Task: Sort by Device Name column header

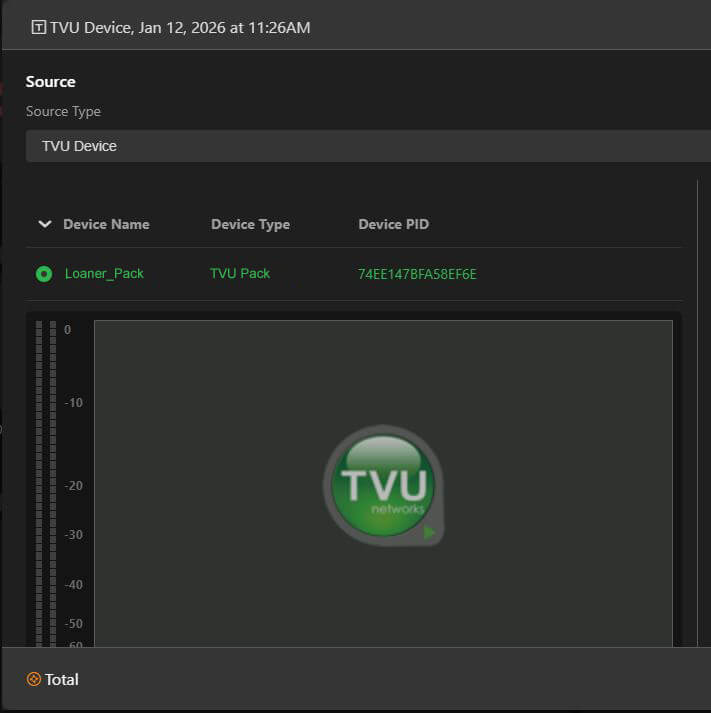Action: [x=106, y=224]
